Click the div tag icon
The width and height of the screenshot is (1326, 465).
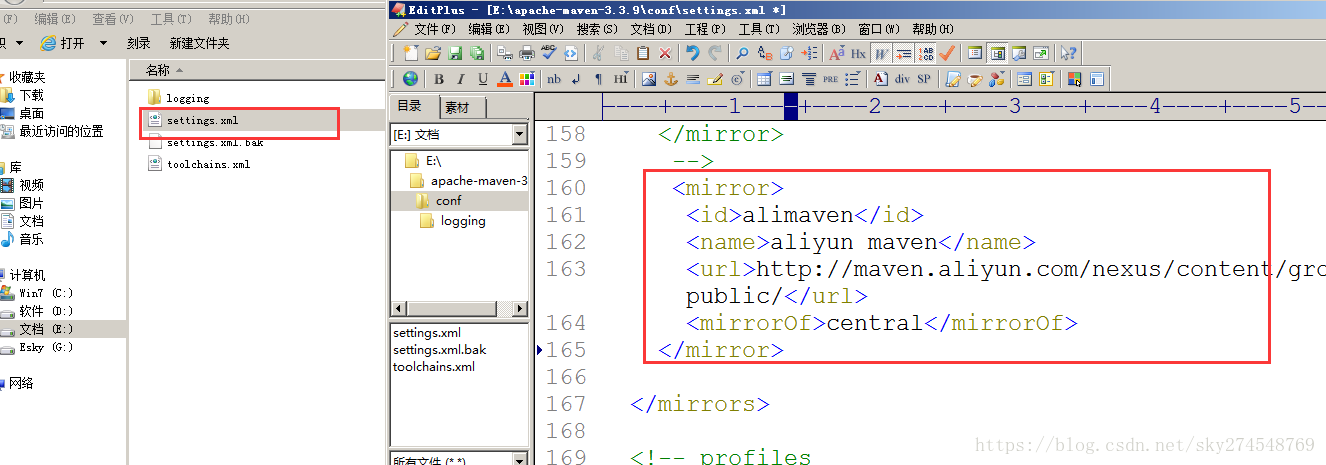pyautogui.click(x=902, y=79)
